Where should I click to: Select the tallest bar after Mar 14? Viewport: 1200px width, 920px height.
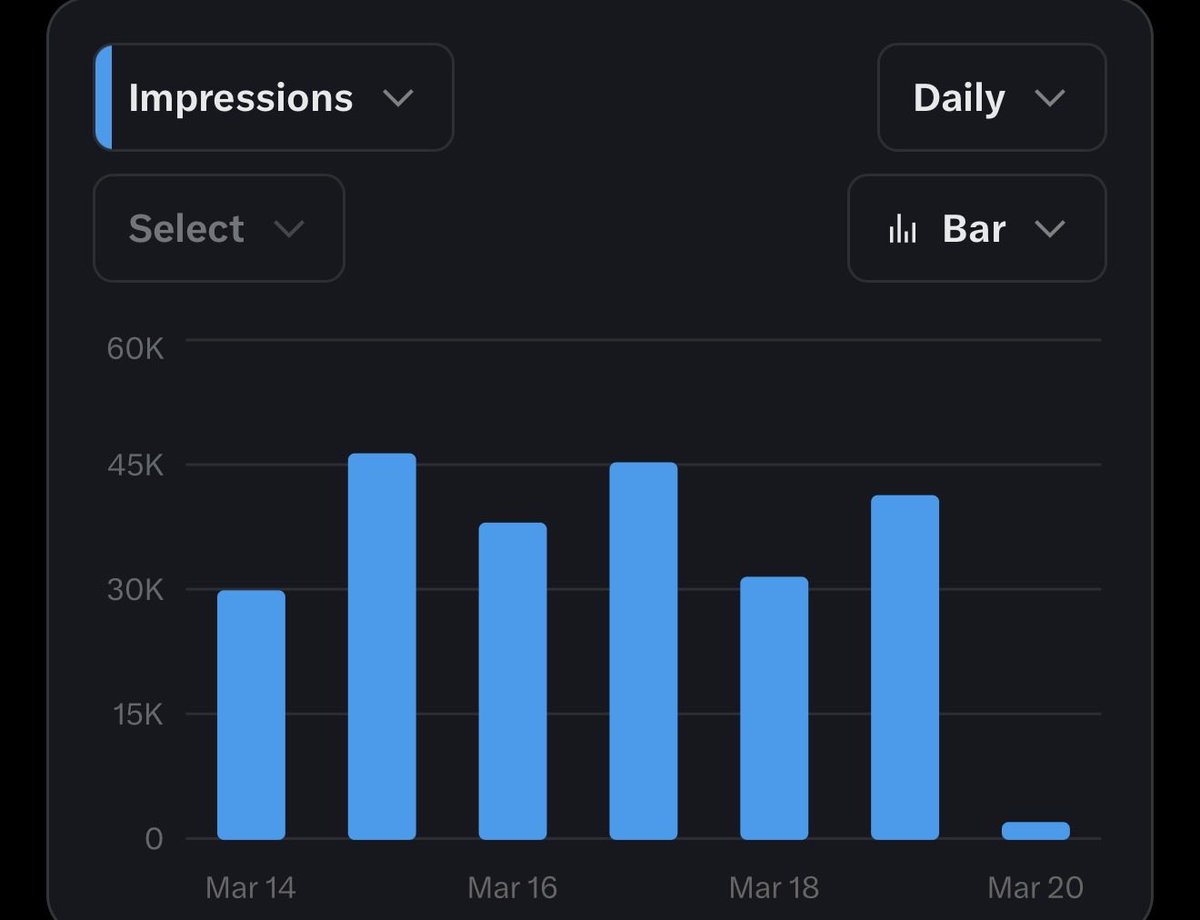coord(382,646)
